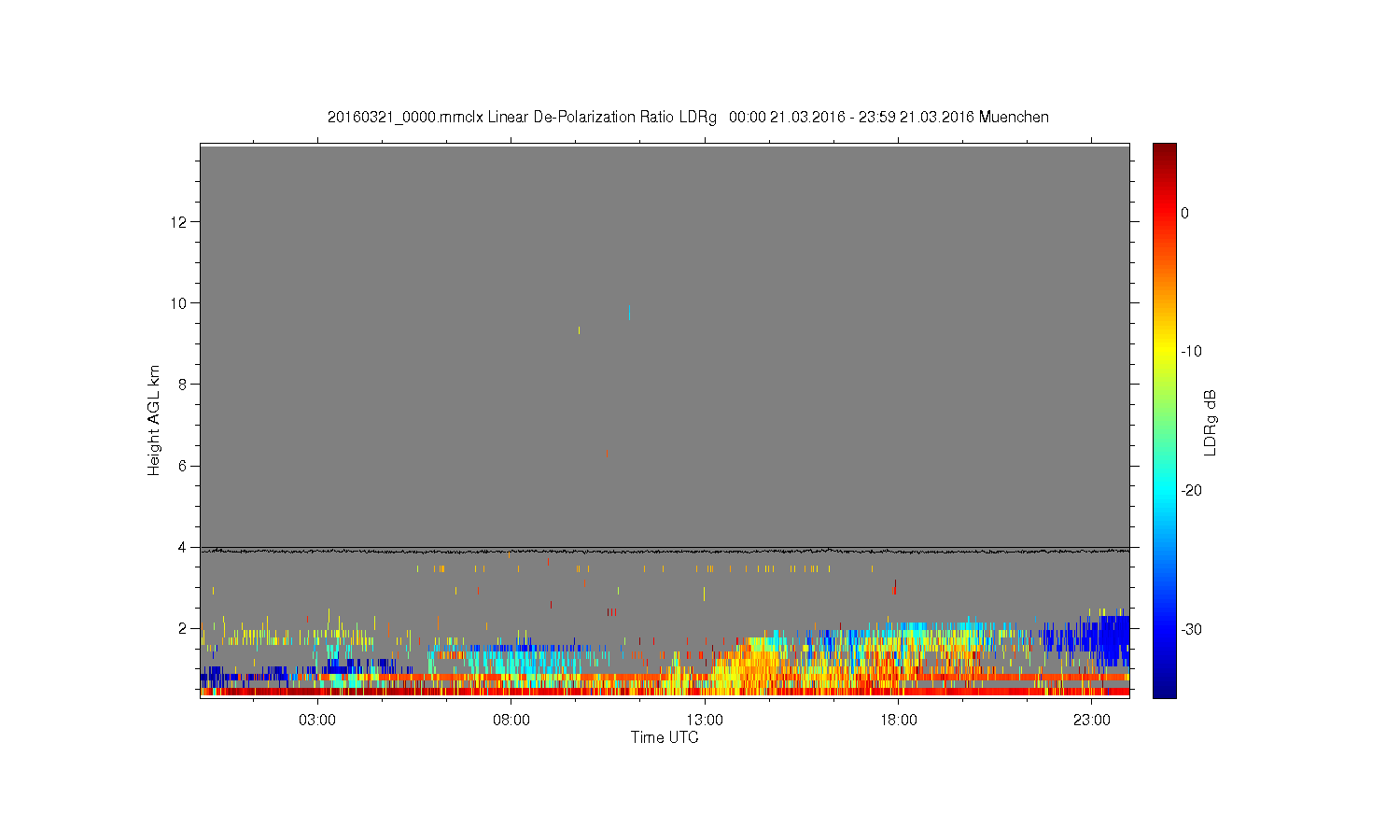Click the "23:00" time tick label
1400x840 pixels.
(x=1091, y=721)
